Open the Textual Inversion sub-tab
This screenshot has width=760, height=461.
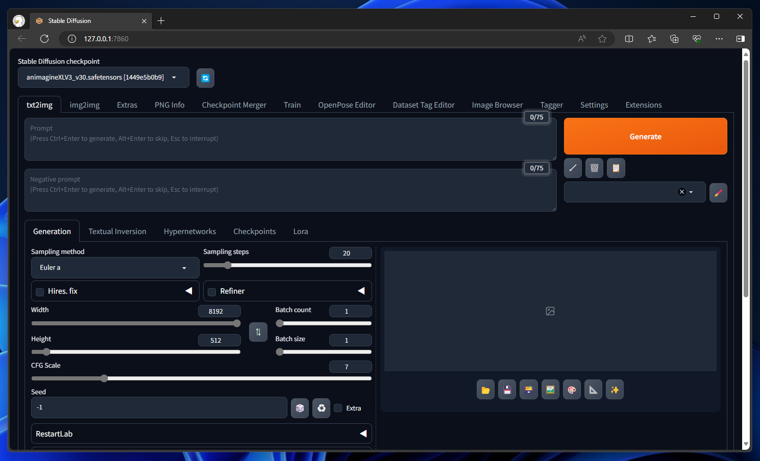[x=117, y=231]
